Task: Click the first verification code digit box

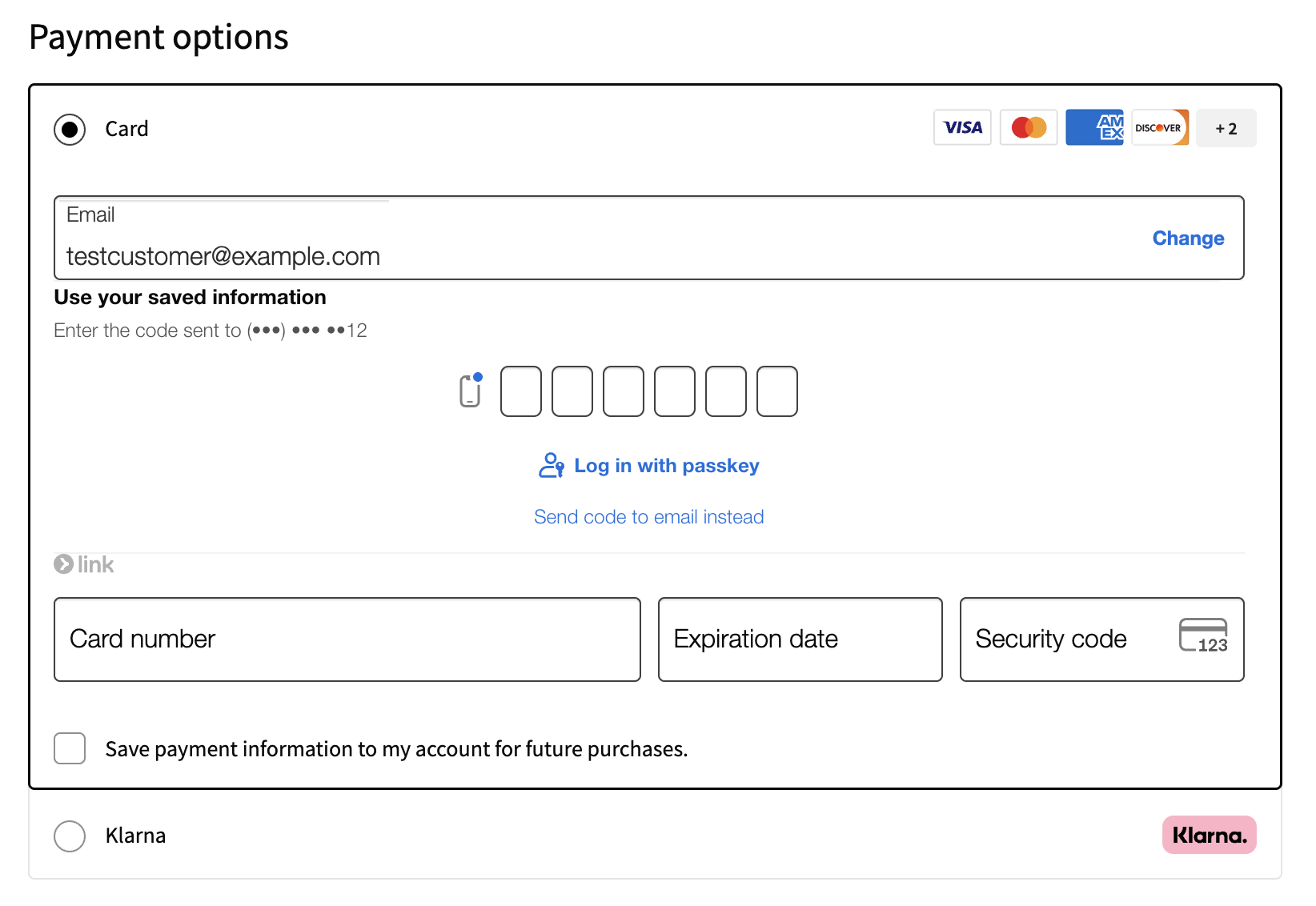Action: pyautogui.click(x=521, y=391)
